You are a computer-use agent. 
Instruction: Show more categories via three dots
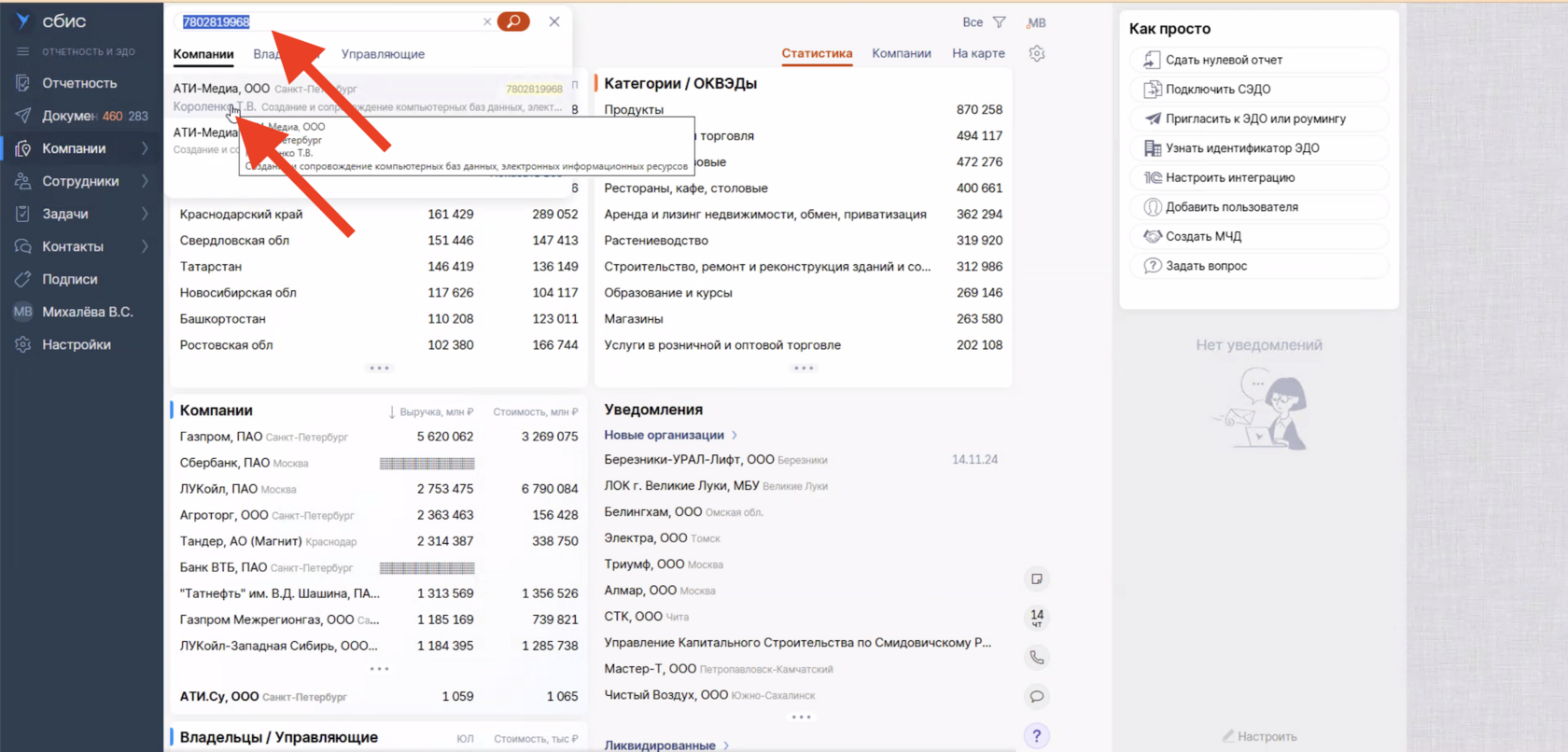point(803,369)
